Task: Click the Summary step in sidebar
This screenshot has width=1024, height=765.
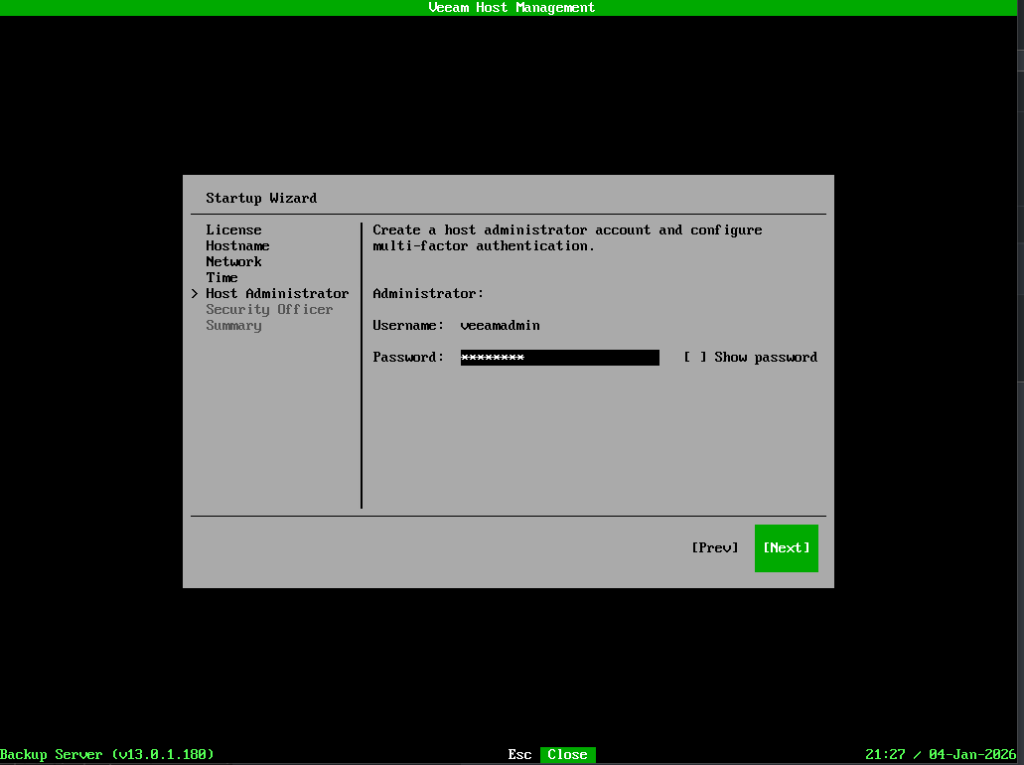Action: click(x=233, y=326)
